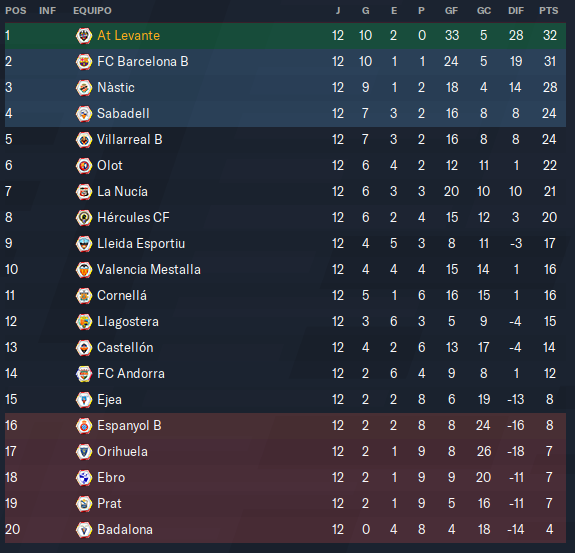575x553 pixels.
Task: Sort table by DIF column header
Action: (516, 11)
